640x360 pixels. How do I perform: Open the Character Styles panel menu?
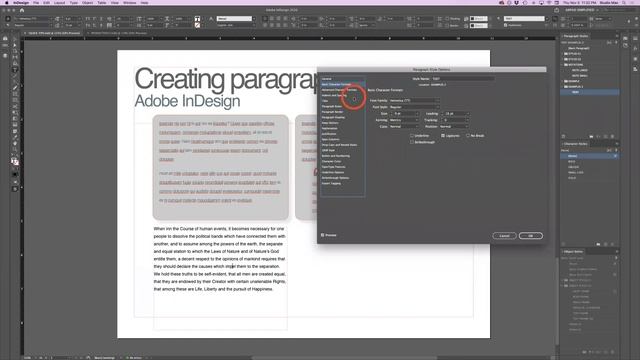point(617,144)
